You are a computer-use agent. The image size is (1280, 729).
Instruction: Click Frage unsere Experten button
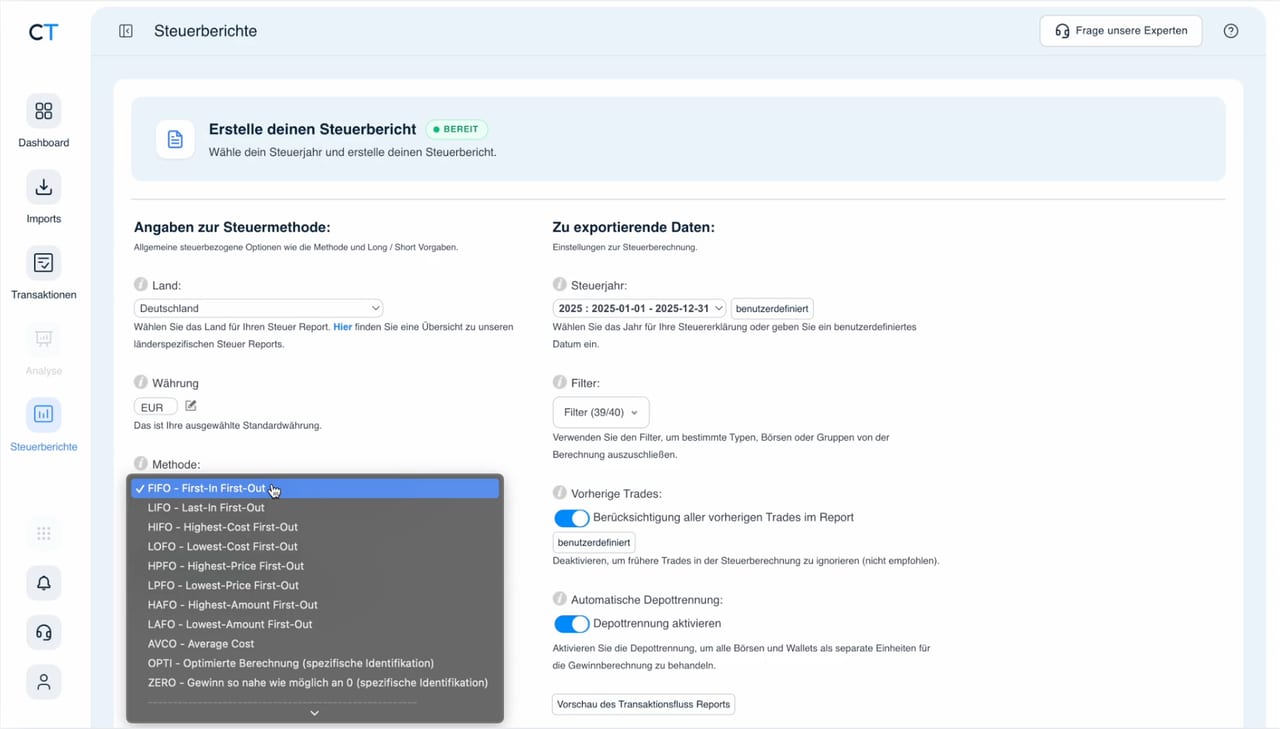(1121, 31)
